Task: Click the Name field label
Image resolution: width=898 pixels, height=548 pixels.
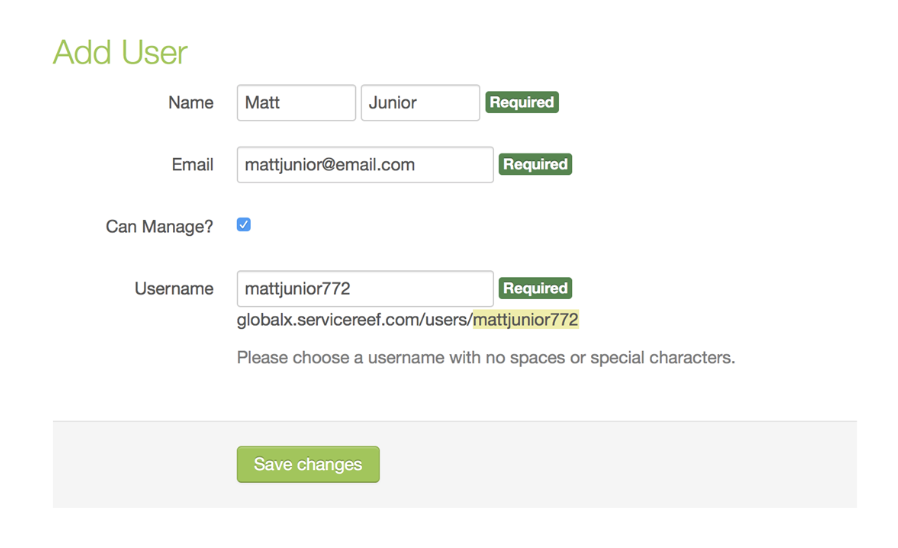Action: (190, 103)
